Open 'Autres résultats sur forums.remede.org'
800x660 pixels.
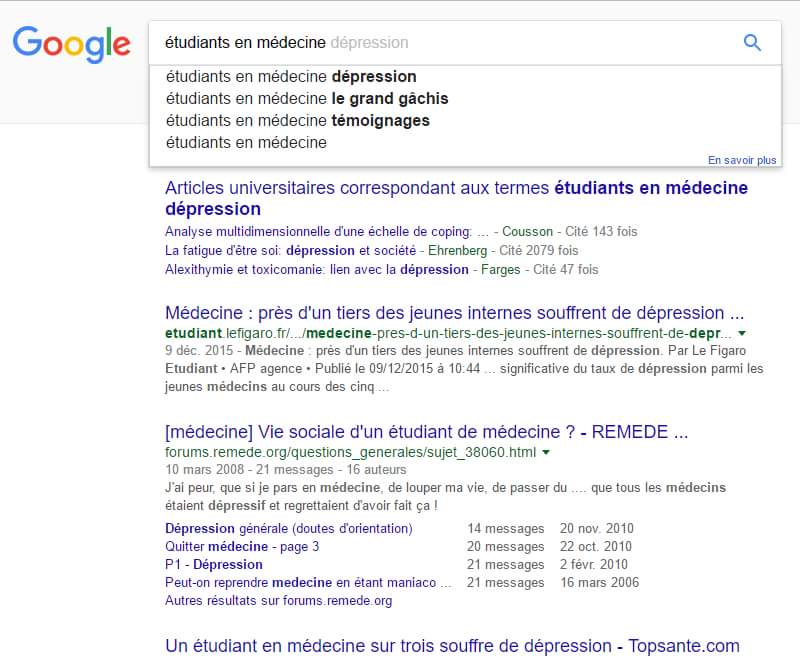pos(279,600)
